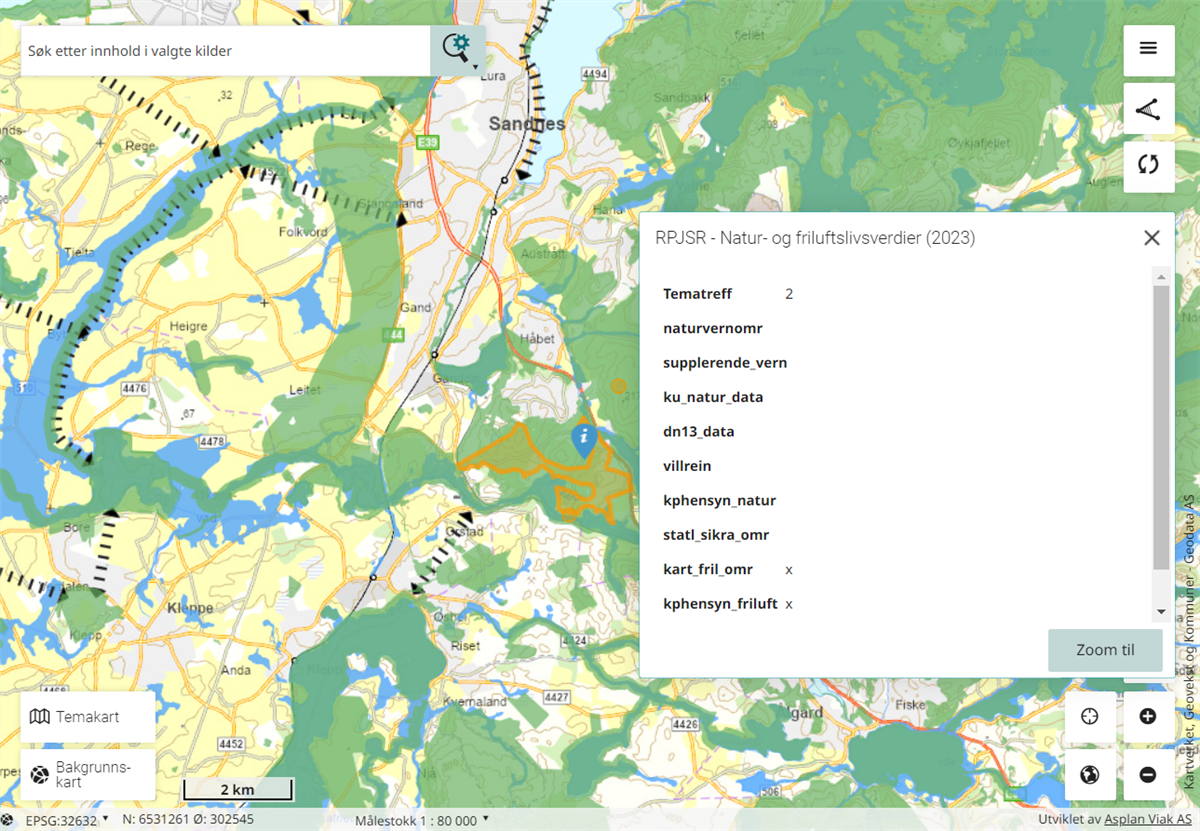Follow the Asplan Viak AS link
1200x831 pixels.
click(x=1140, y=820)
